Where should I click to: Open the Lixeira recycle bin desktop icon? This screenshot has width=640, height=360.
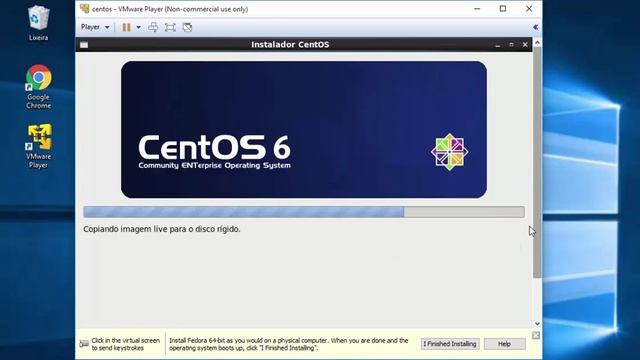pyautogui.click(x=38, y=23)
